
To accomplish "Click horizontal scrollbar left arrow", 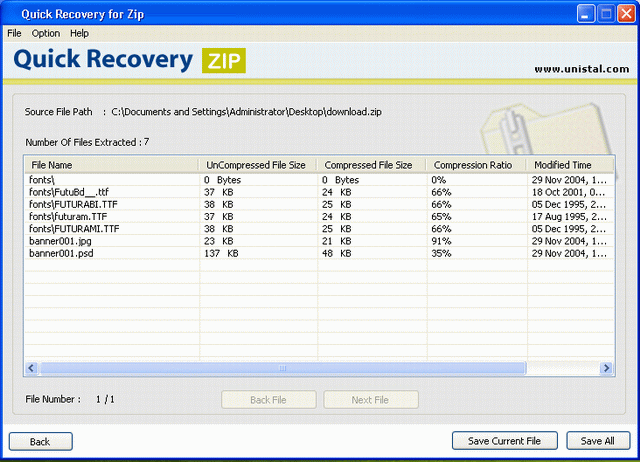I will coord(31,369).
